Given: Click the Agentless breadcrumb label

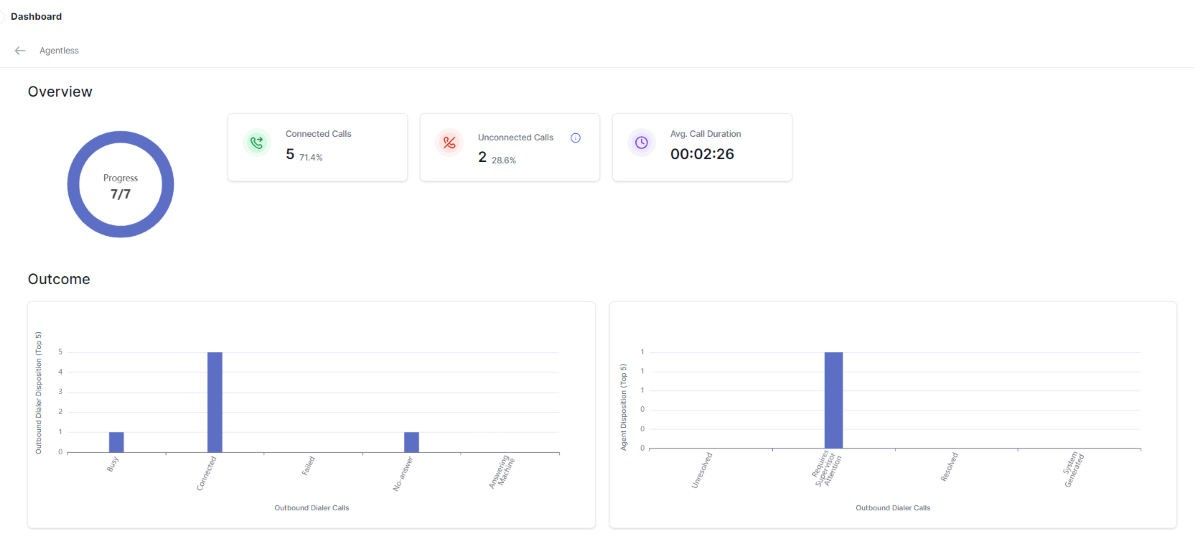Looking at the screenshot, I should tap(59, 50).
